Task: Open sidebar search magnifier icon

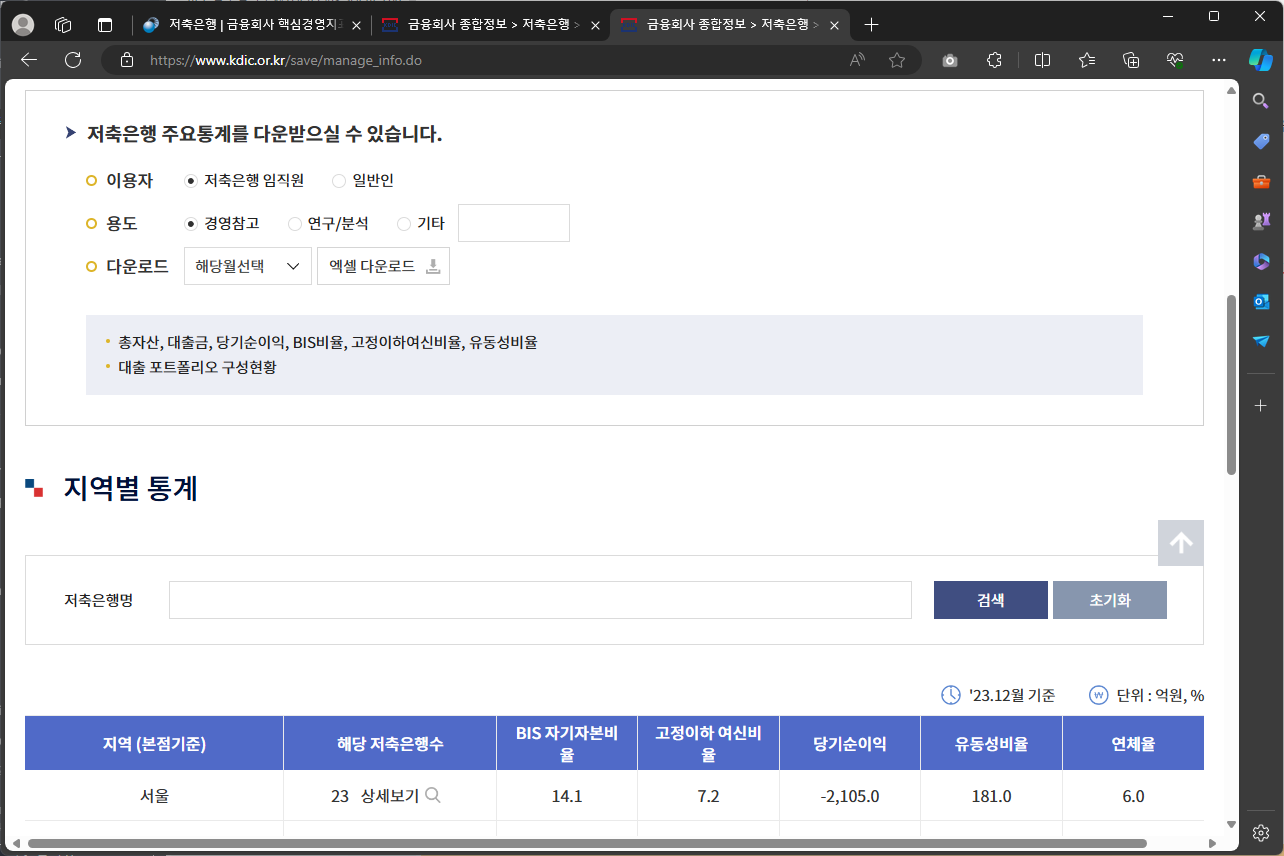Action: (1261, 101)
